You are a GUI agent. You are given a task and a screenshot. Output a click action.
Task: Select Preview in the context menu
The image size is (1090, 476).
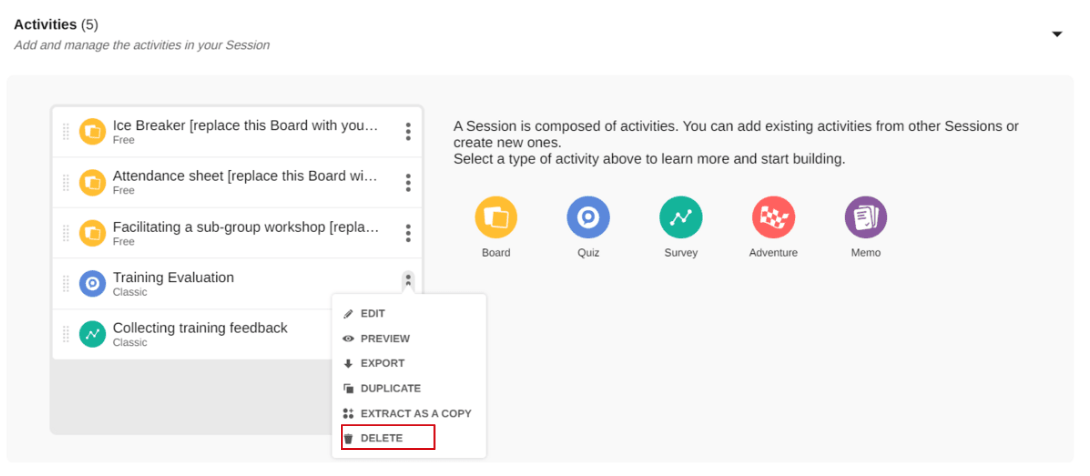pyautogui.click(x=384, y=339)
